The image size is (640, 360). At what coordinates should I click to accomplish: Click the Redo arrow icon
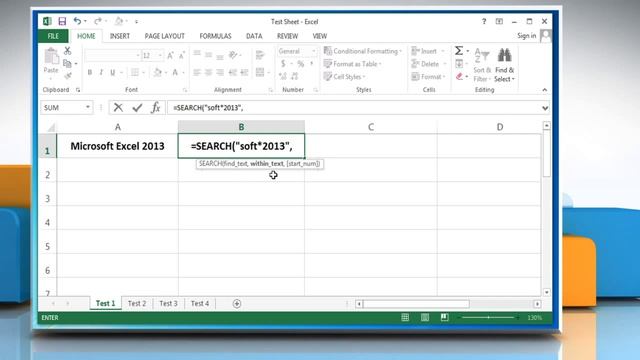98,21
